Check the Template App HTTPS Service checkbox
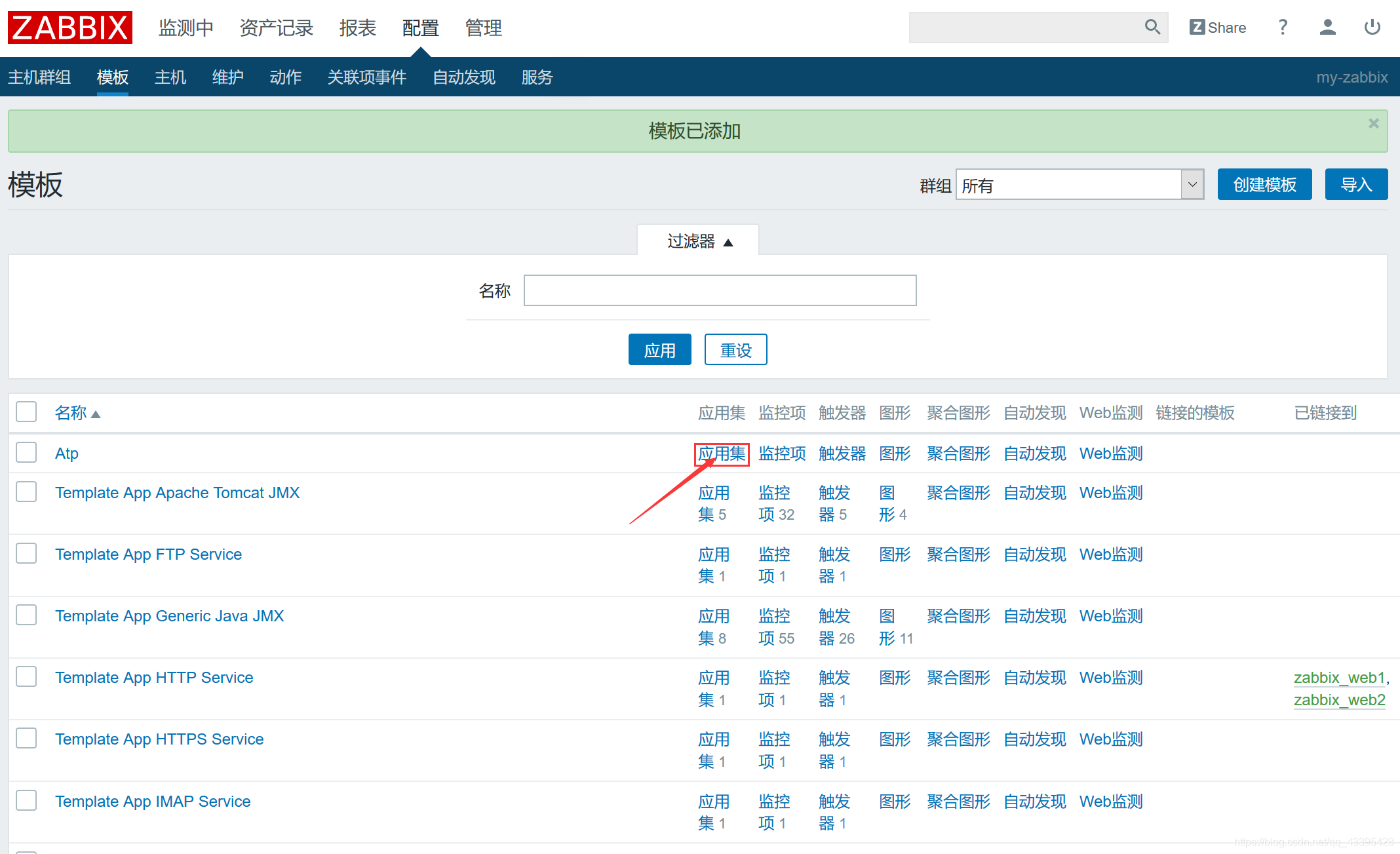1400x854 pixels. [26, 738]
